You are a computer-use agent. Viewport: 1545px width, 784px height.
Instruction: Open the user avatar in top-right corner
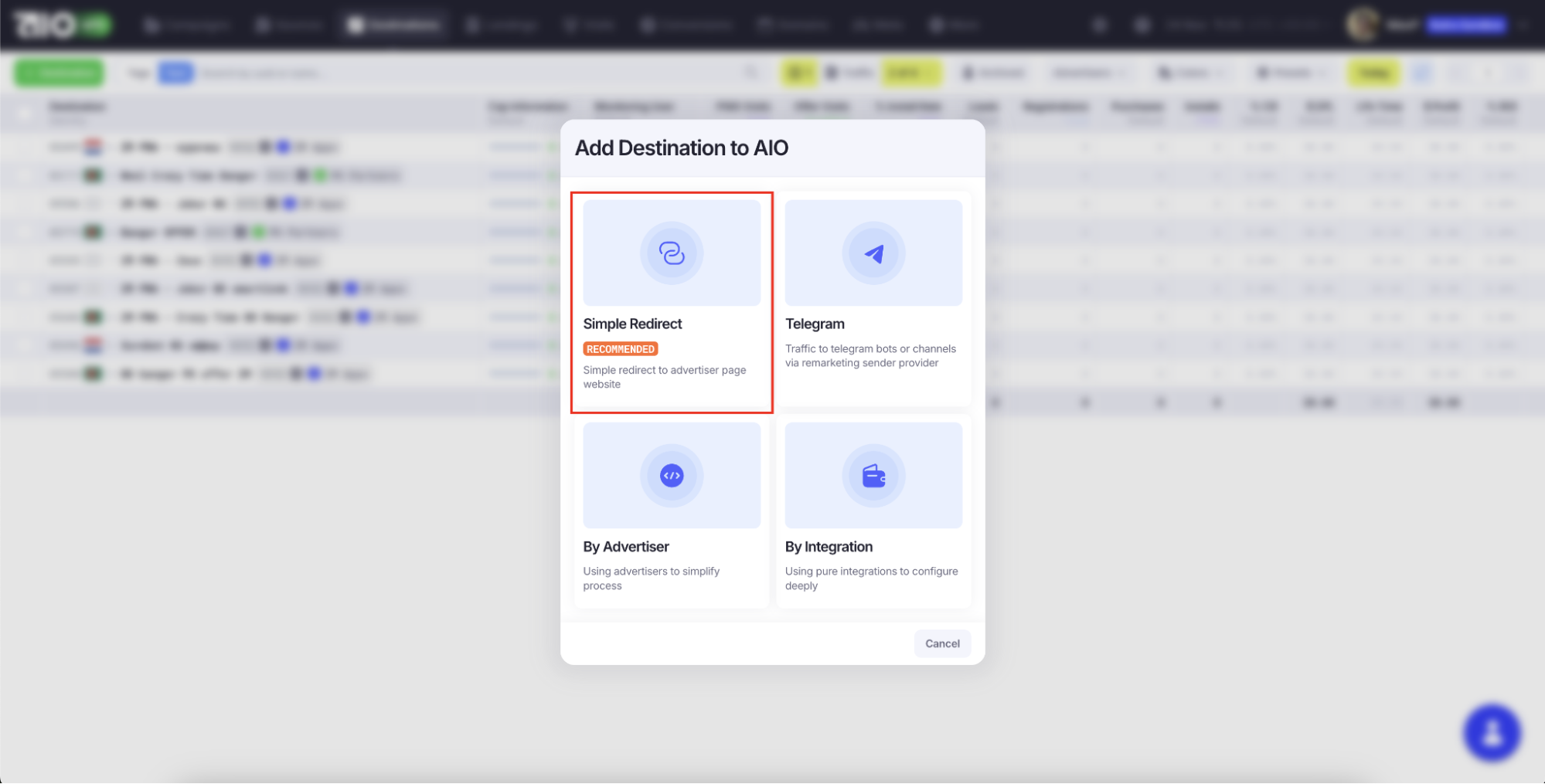1363,25
